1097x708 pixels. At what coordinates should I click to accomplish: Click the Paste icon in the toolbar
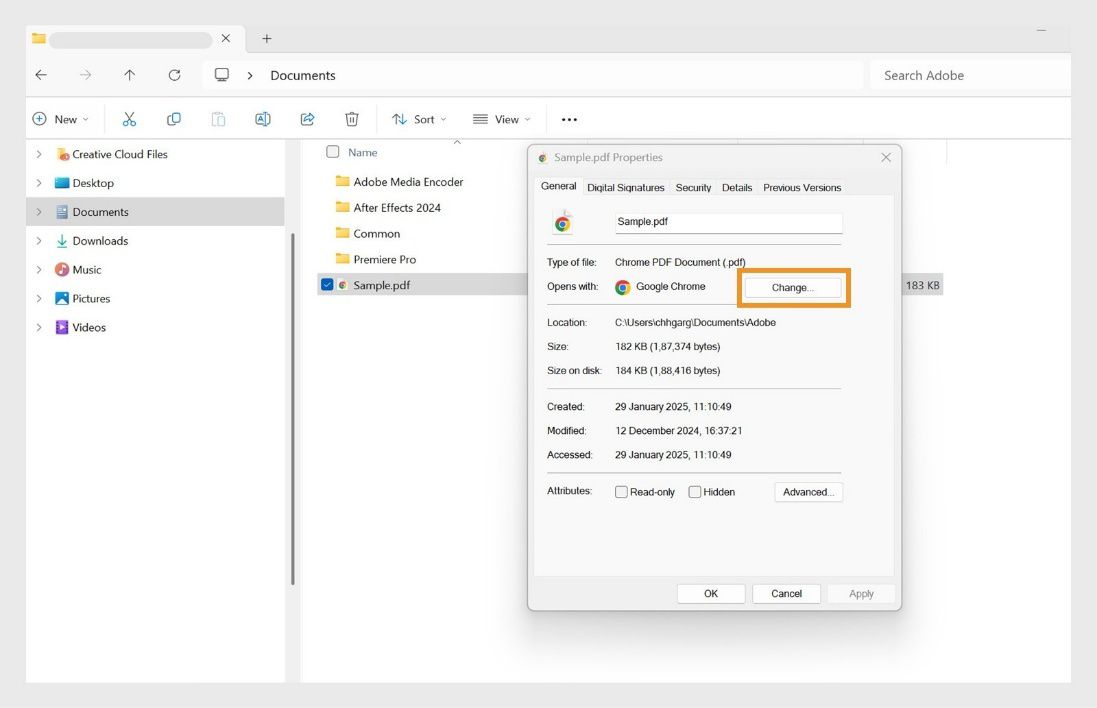[218, 118]
